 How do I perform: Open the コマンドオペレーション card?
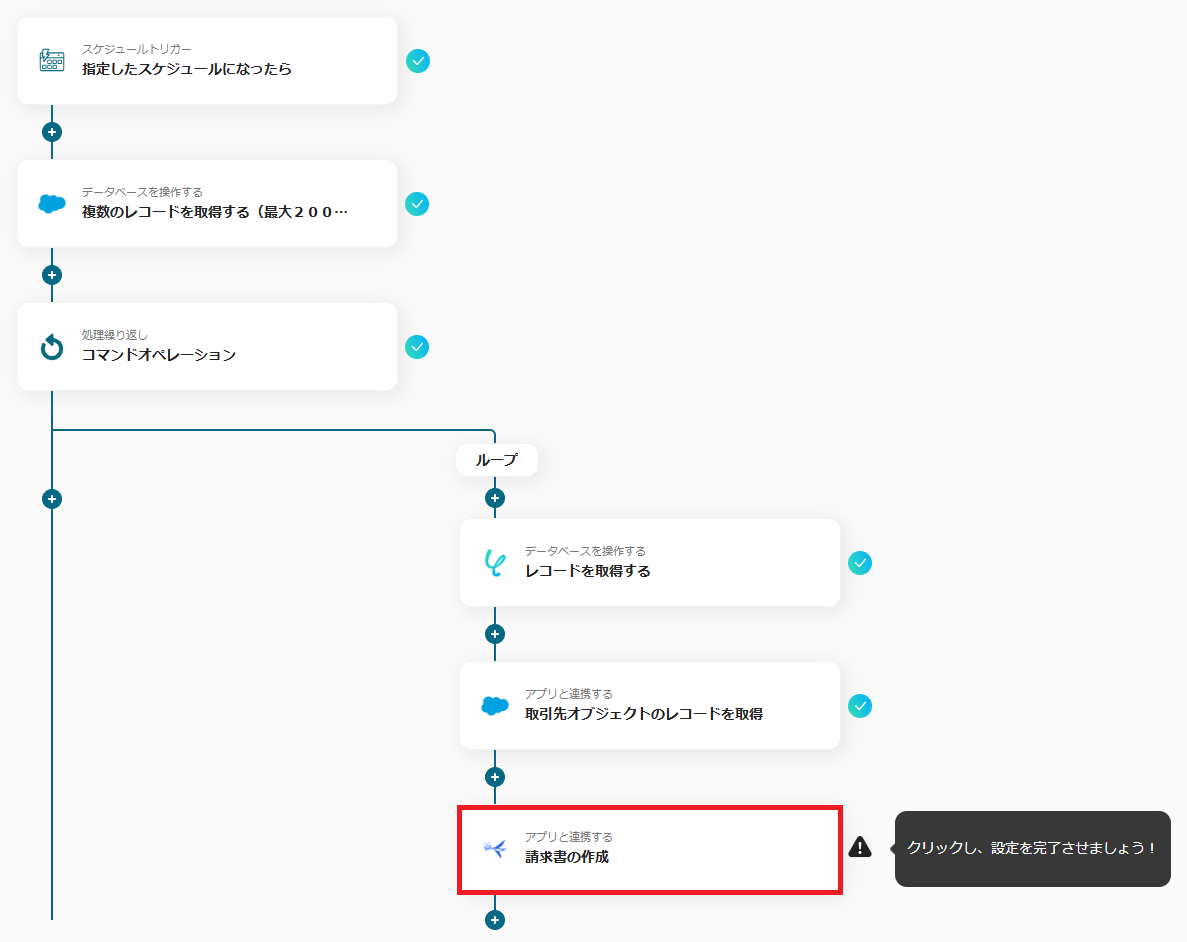point(207,347)
